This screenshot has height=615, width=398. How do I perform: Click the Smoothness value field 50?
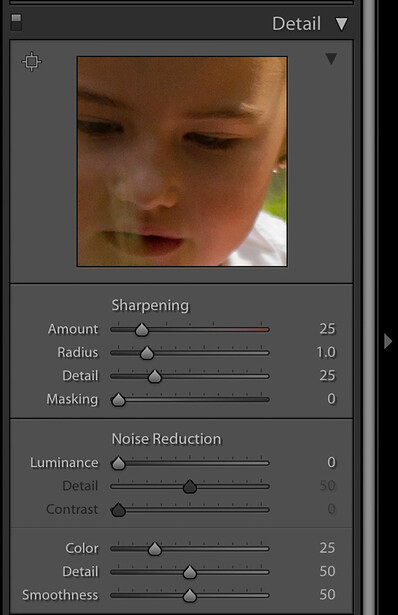click(x=327, y=595)
